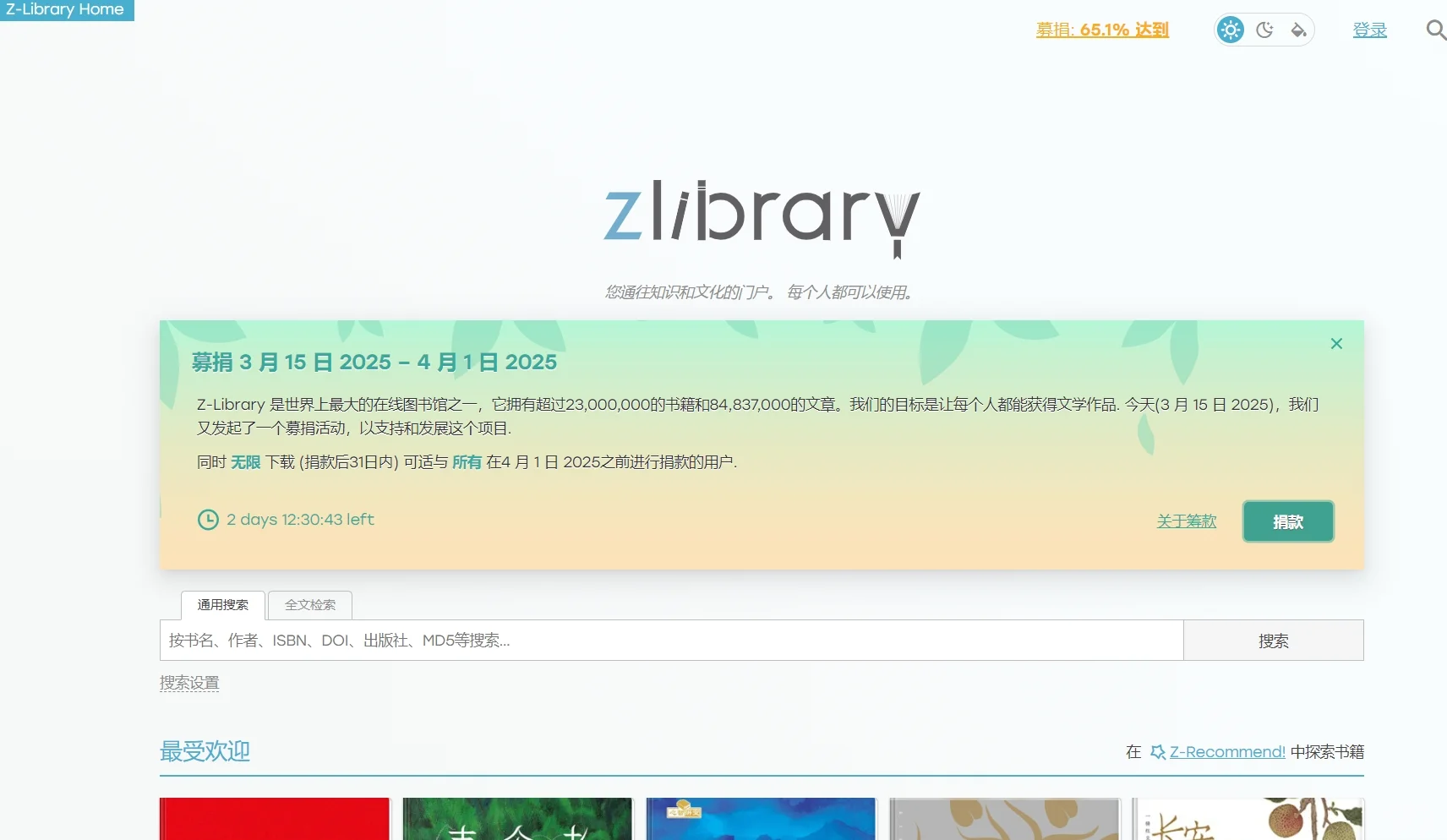Screen dimensions: 1447x840
Task: Open 搜索设置 search settings
Action: (x=189, y=683)
